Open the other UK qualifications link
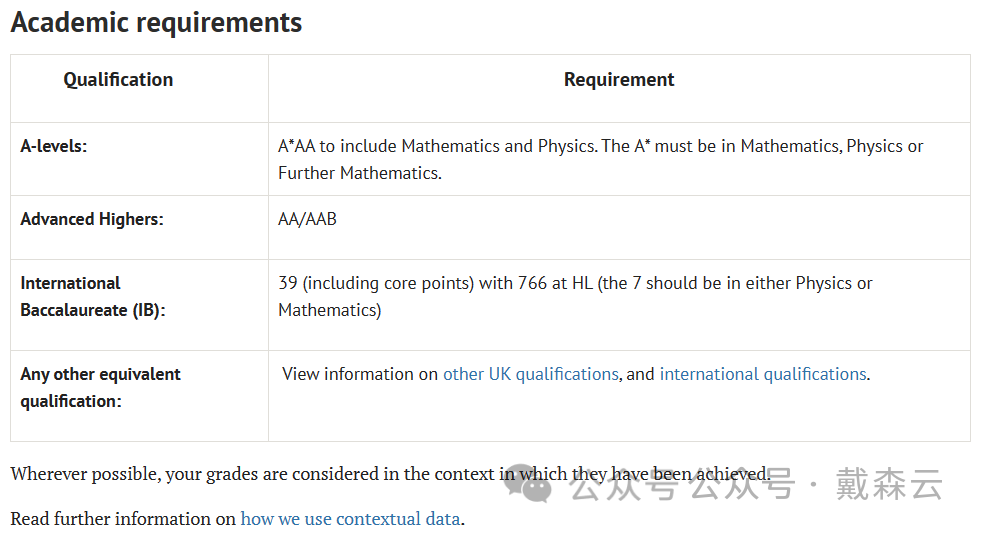Image resolution: width=985 pixels, height=536 pixels. (x=531, y=375)
